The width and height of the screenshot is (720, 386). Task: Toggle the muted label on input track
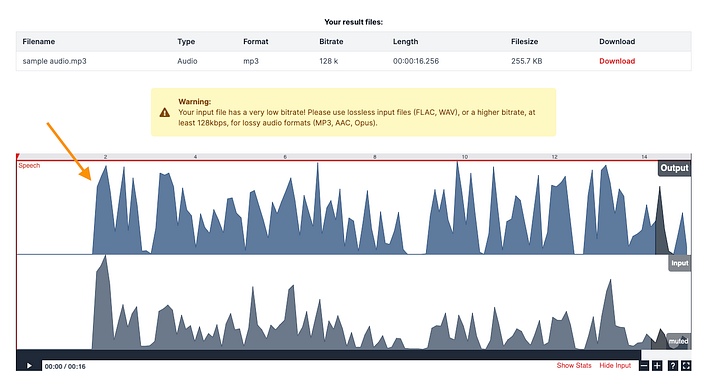678,341
